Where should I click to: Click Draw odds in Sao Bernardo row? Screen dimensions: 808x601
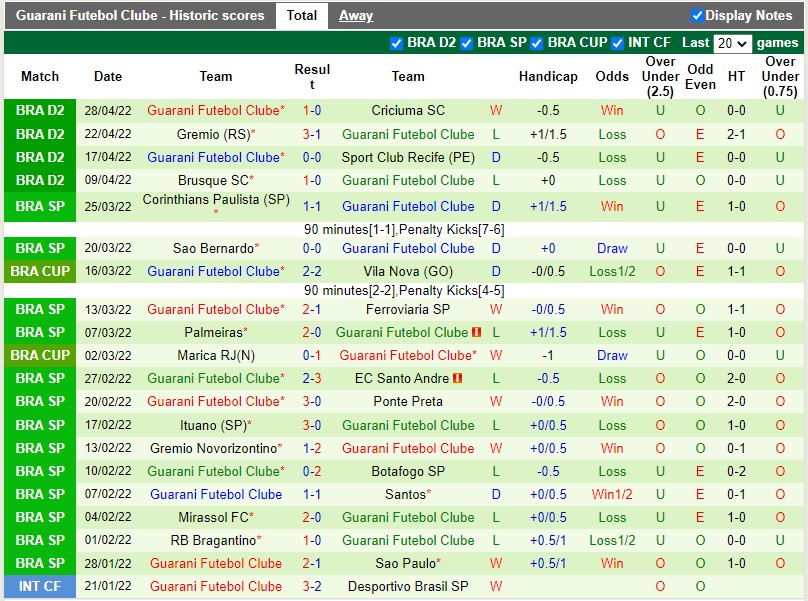click(x=612, y=248)
